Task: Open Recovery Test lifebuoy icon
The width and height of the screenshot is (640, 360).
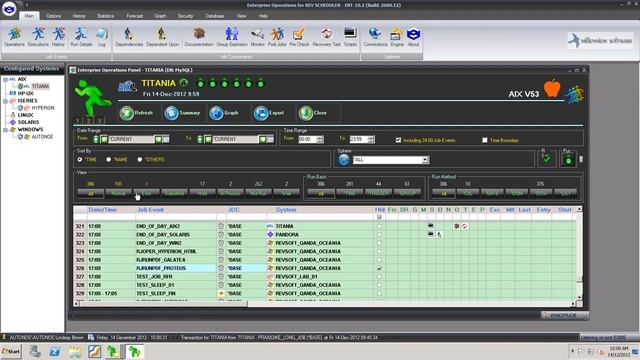Action: click(x=326, y=37)
